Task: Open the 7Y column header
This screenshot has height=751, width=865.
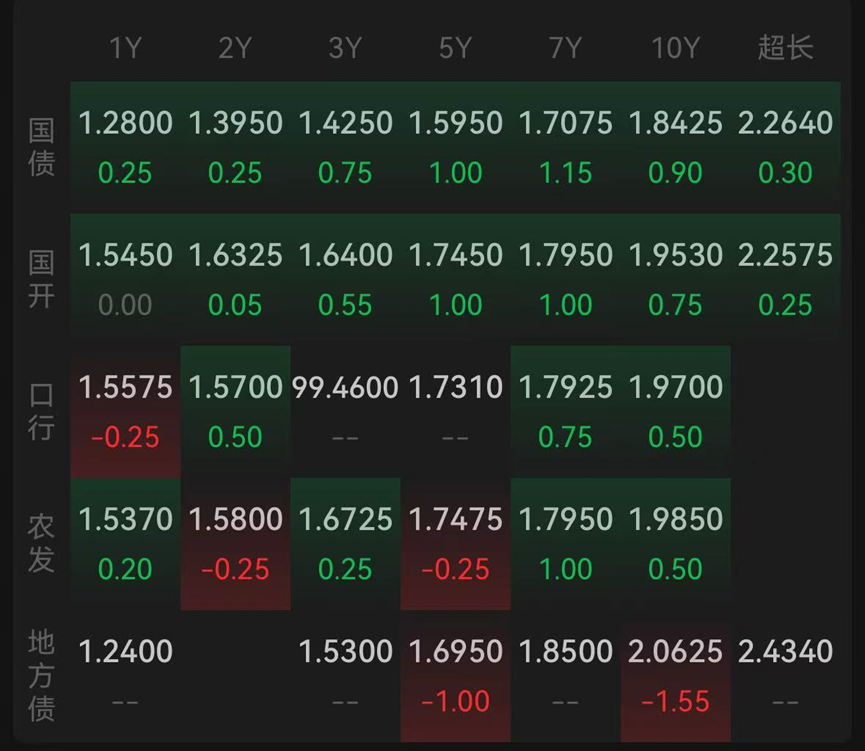Action: (x=565, y=46)
